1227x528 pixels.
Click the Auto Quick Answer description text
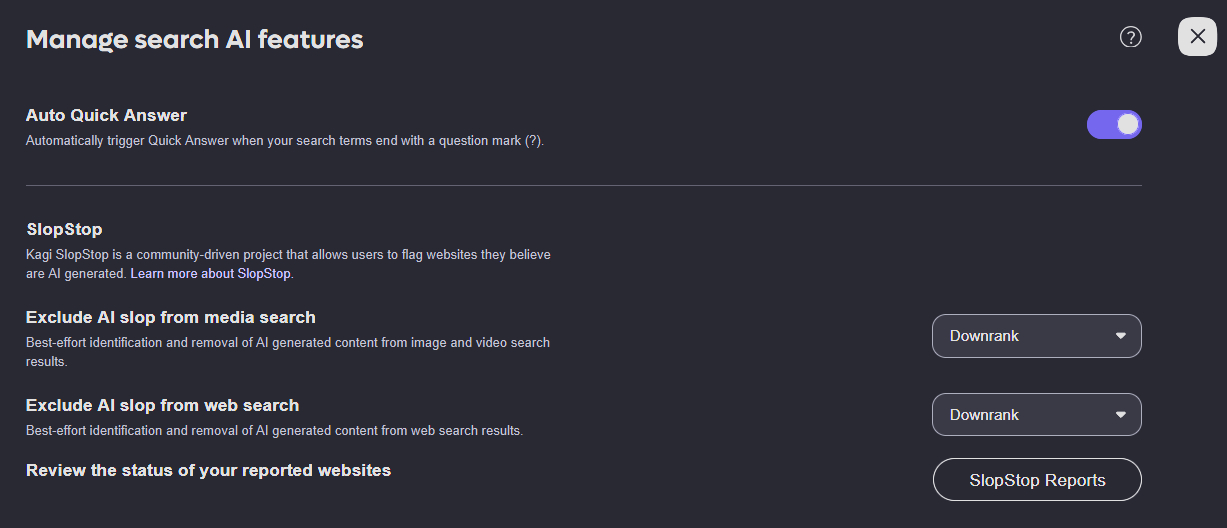click(284, 141)
